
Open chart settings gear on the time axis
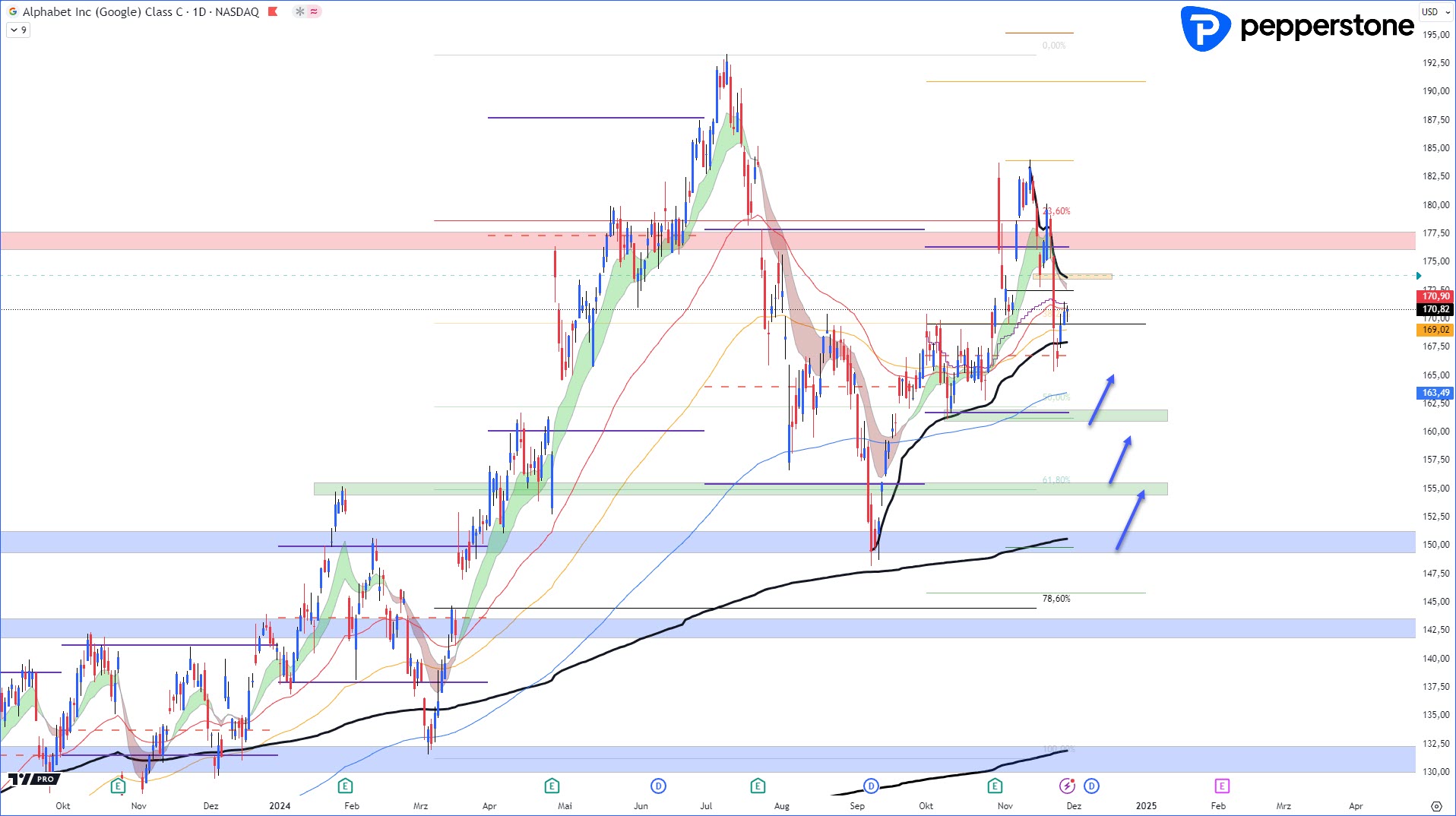point(1436,806)
